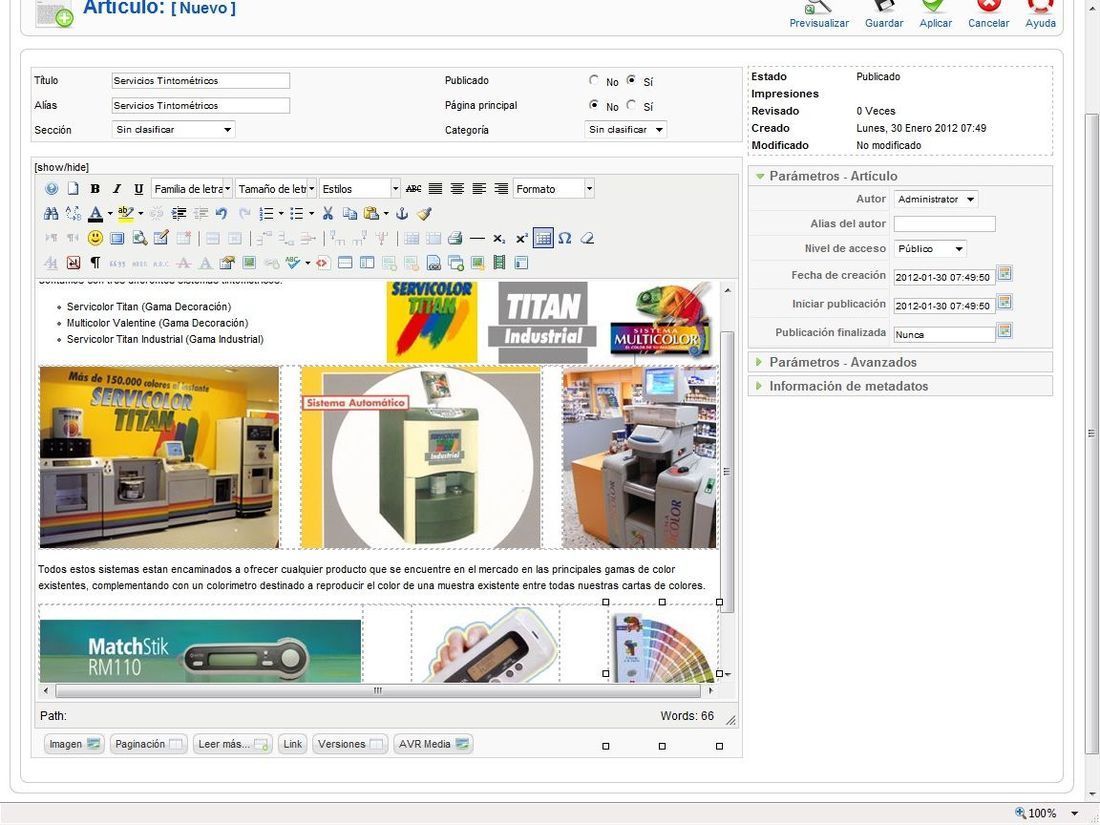Click the cleanup brush icon
This screenshot has height=825, width=1100.
click(424, 213)
